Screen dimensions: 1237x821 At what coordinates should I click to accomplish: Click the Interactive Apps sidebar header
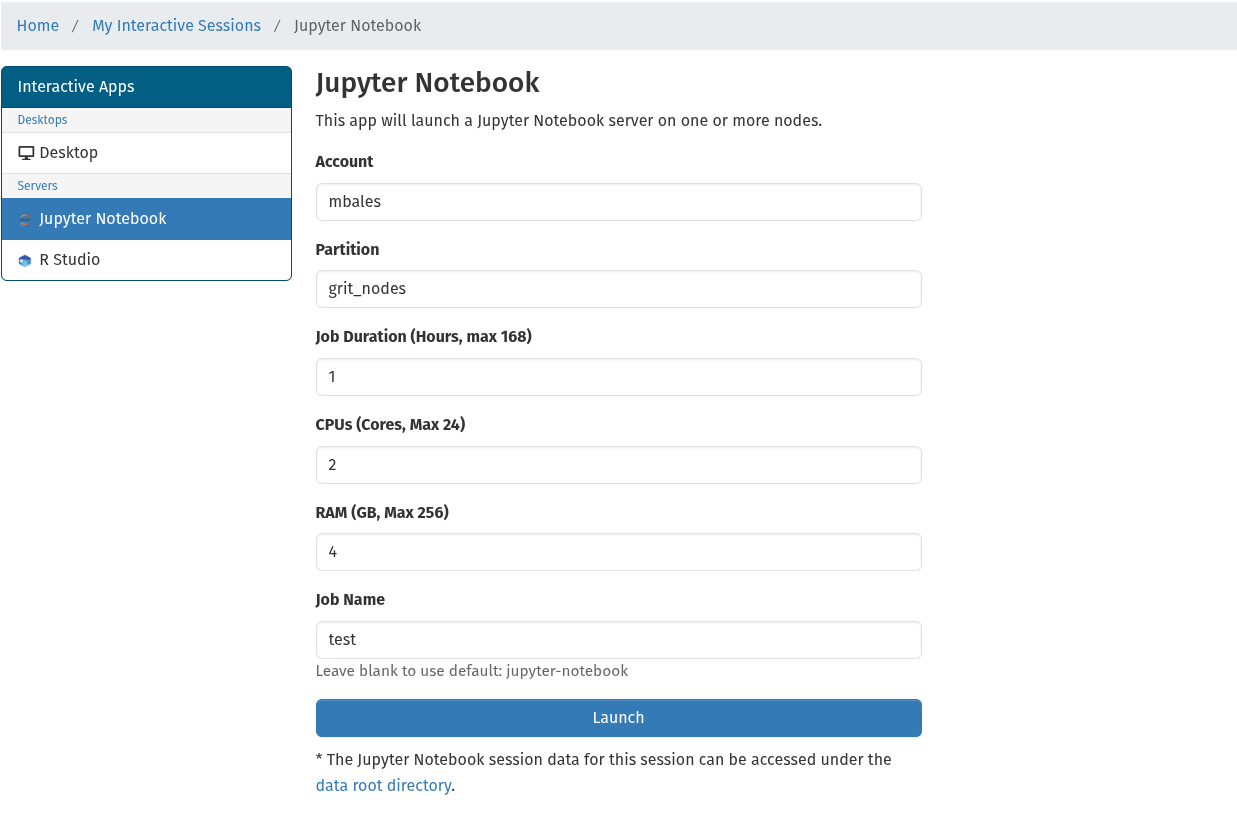point(146,87)
